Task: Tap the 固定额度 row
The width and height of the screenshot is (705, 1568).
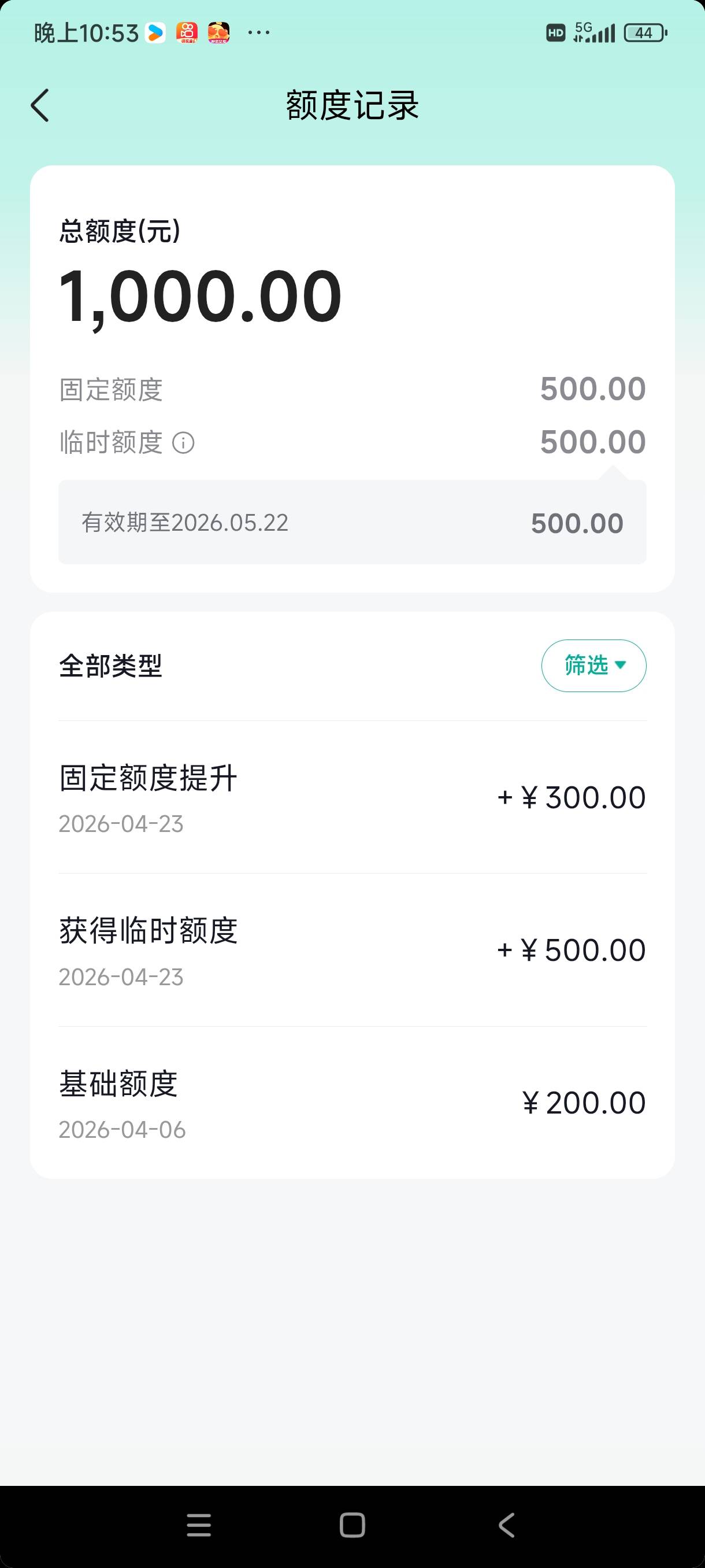Action: click(x=352, y=390)
